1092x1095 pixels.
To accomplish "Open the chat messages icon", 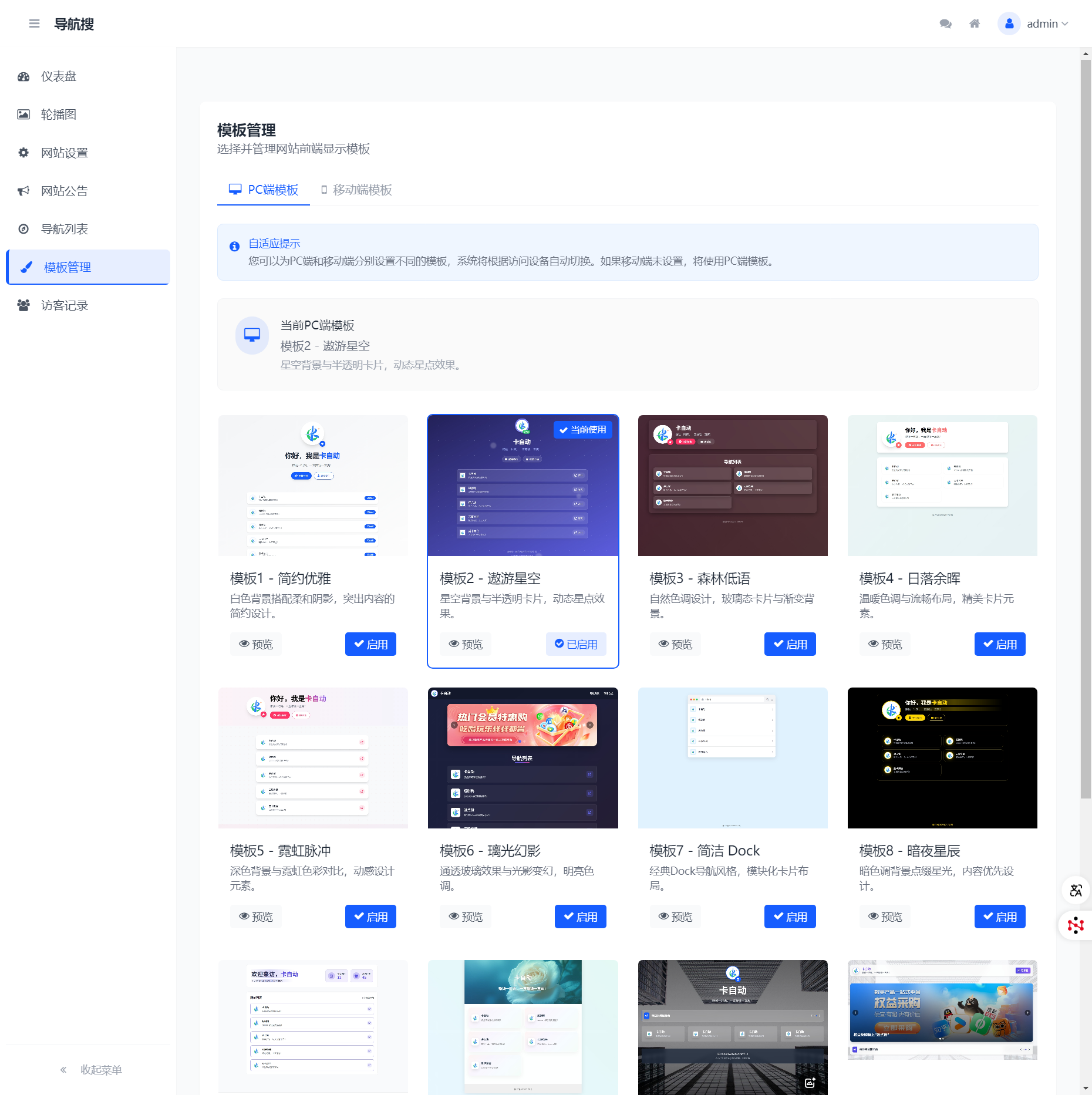I will pyautogui.click(x=945, y=23).
